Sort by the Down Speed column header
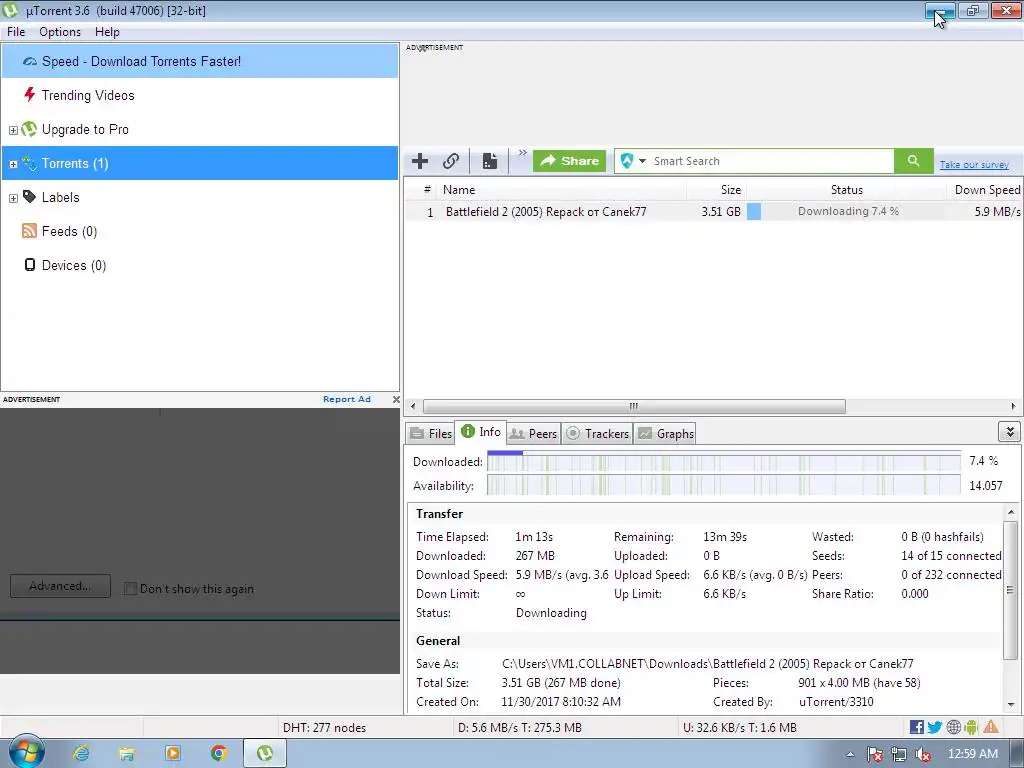This screenshot has height=768, width=1024. (x=987, y=190)
